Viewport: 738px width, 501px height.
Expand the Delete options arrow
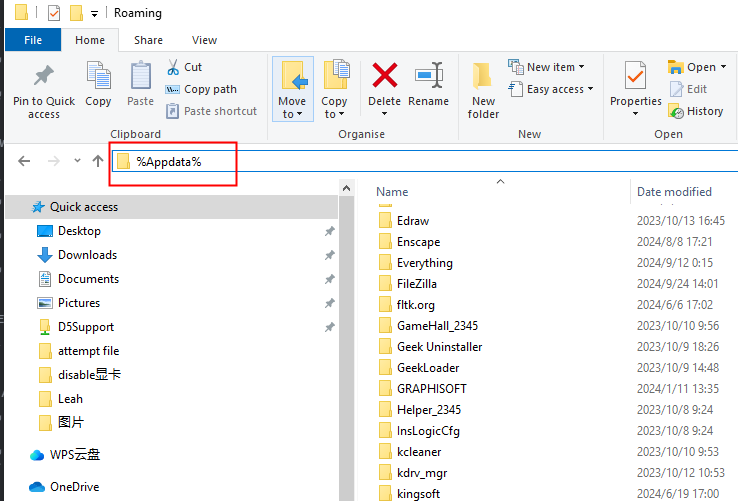point(385,113)
